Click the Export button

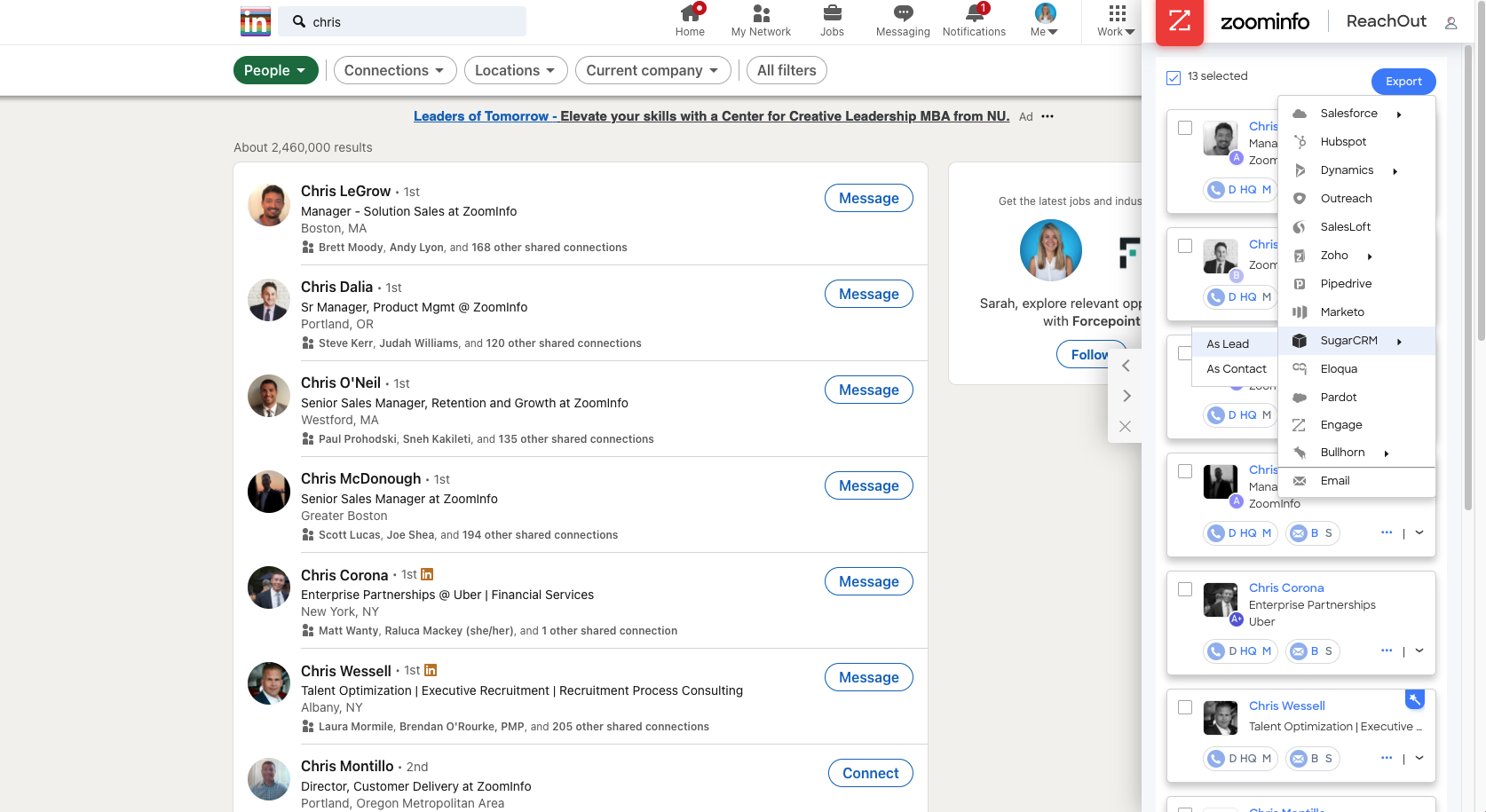[x=1403, y=81]
